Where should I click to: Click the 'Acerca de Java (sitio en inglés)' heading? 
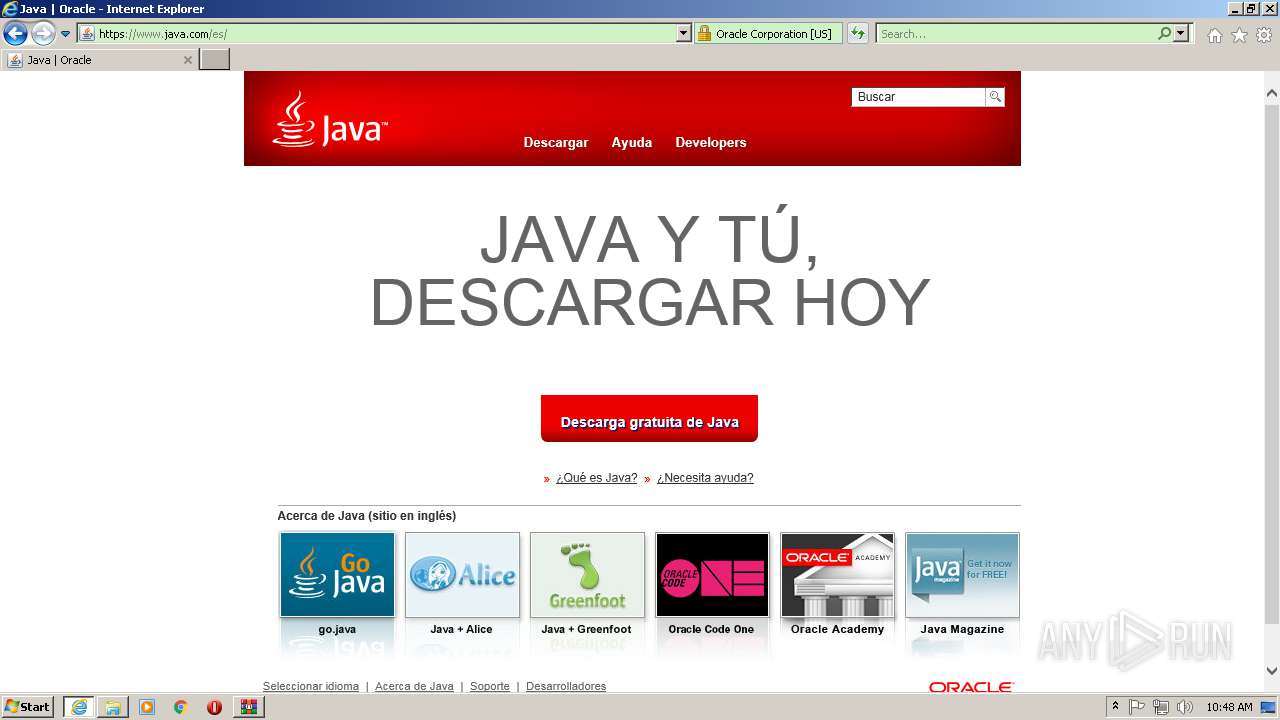tap(366, 516)
